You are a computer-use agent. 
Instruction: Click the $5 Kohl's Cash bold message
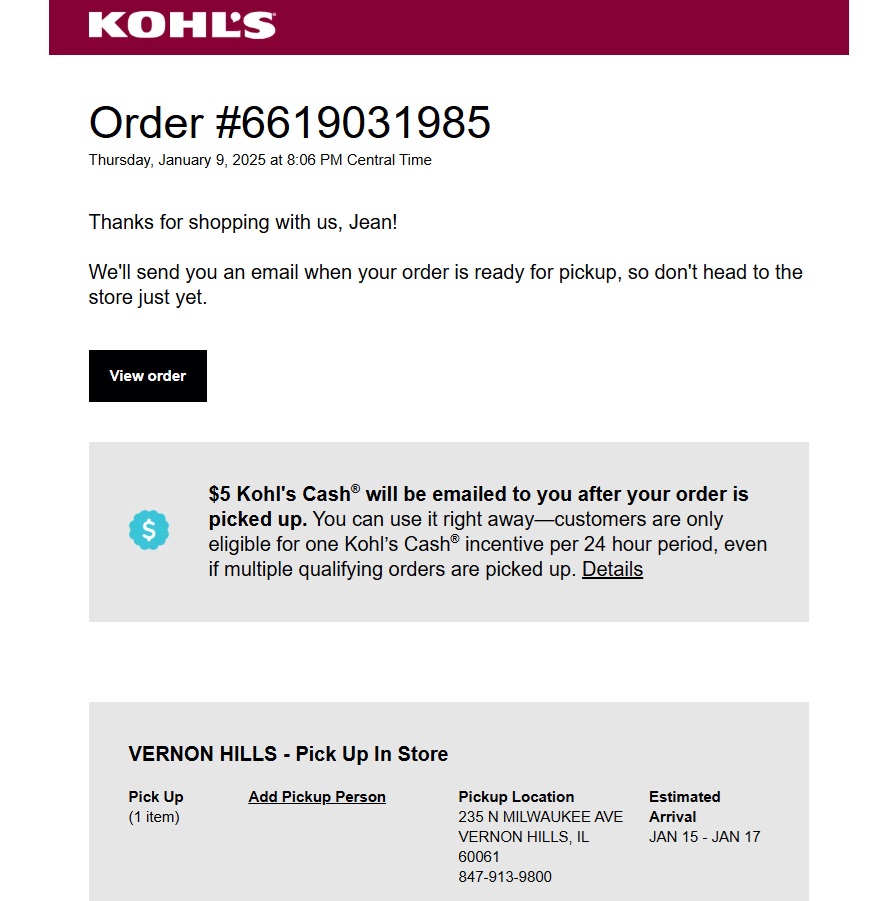tap(478, 506)
